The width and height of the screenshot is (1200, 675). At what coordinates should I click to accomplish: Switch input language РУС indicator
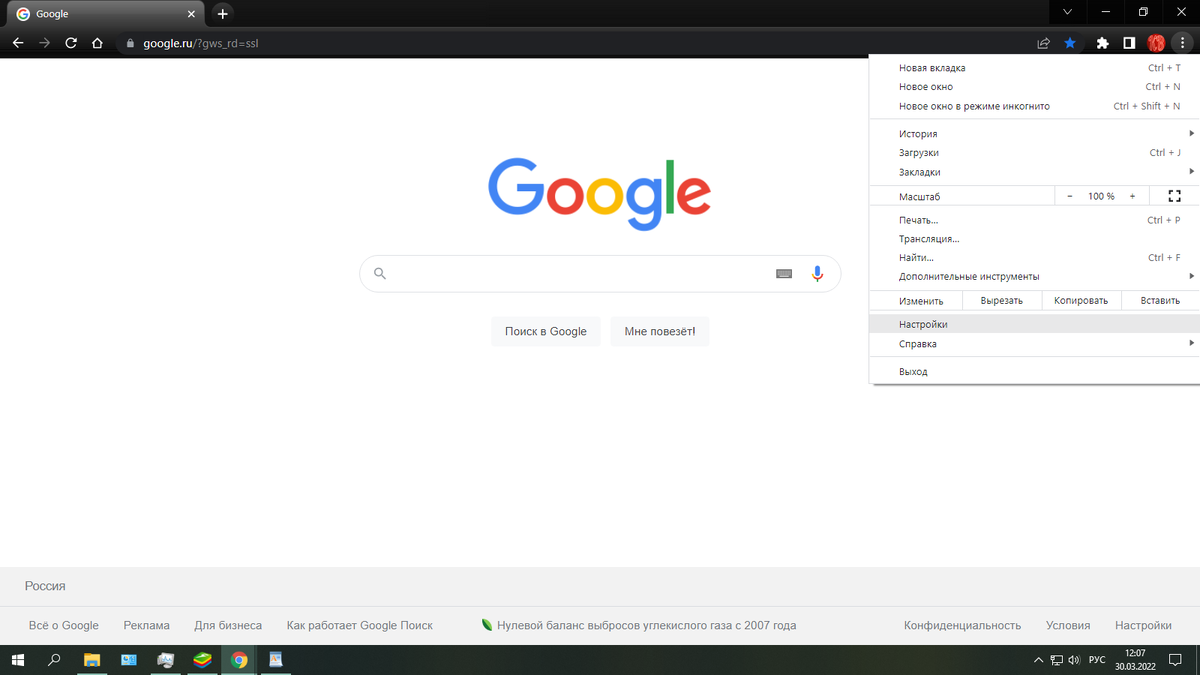pos(1097,660)
